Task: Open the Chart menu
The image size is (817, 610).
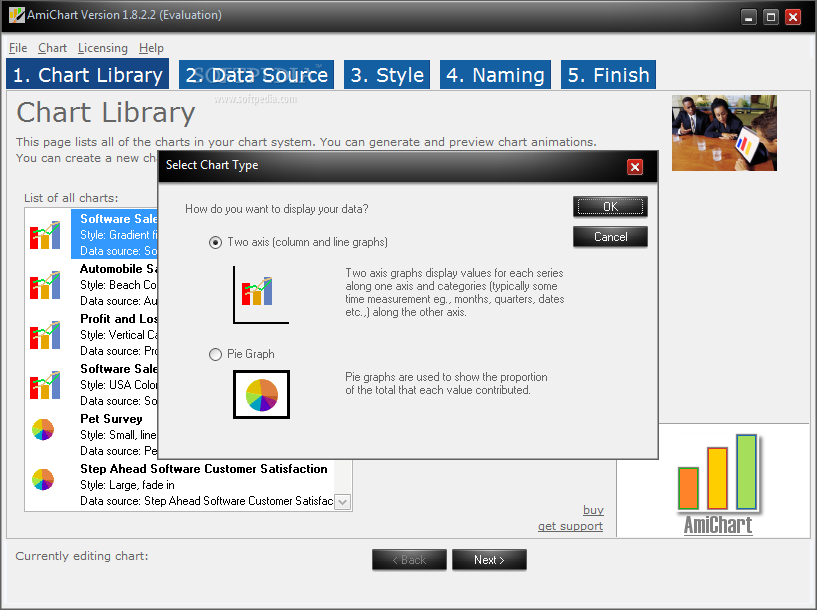Action: point(52,48)
